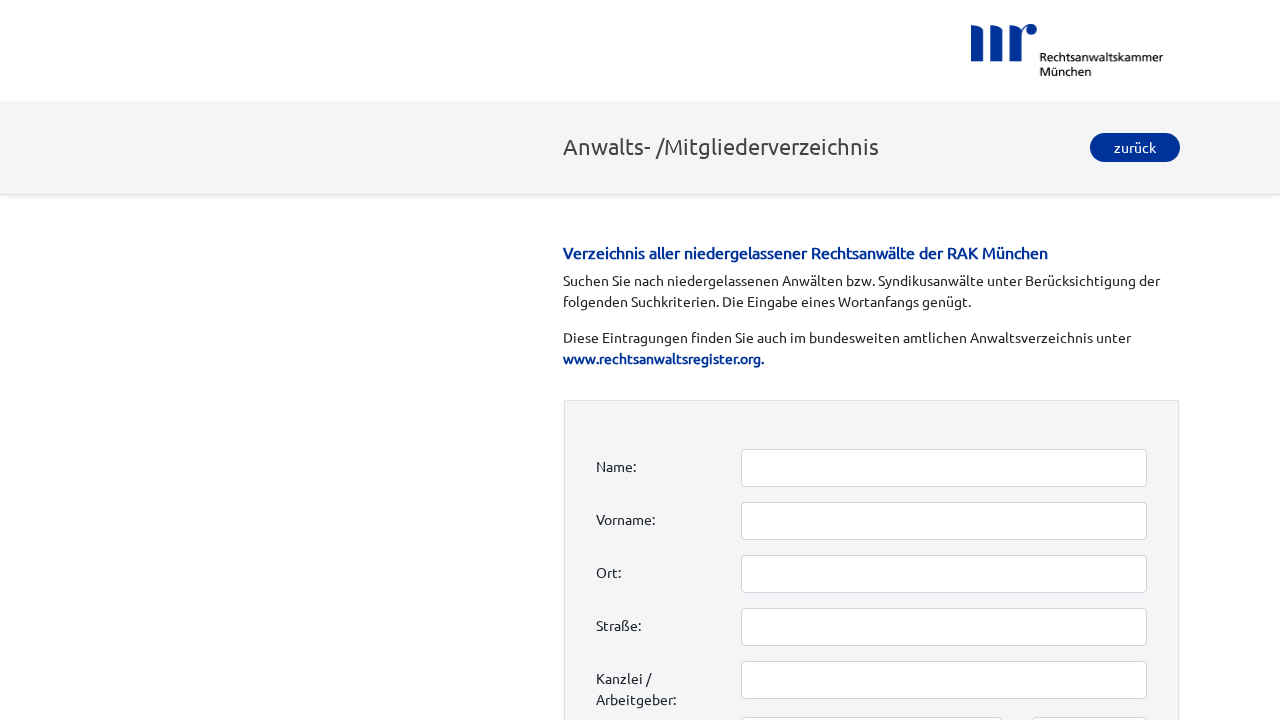Viewport: 1280px width, 720px height.
Task: Click the Rechtsanwaltskammer München logo
Action: 1066,50
